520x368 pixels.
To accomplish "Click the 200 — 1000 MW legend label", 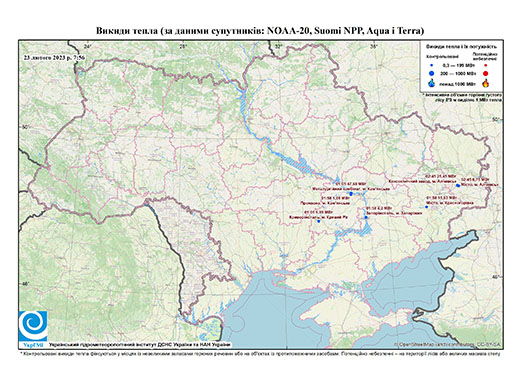I will [459, 73].
